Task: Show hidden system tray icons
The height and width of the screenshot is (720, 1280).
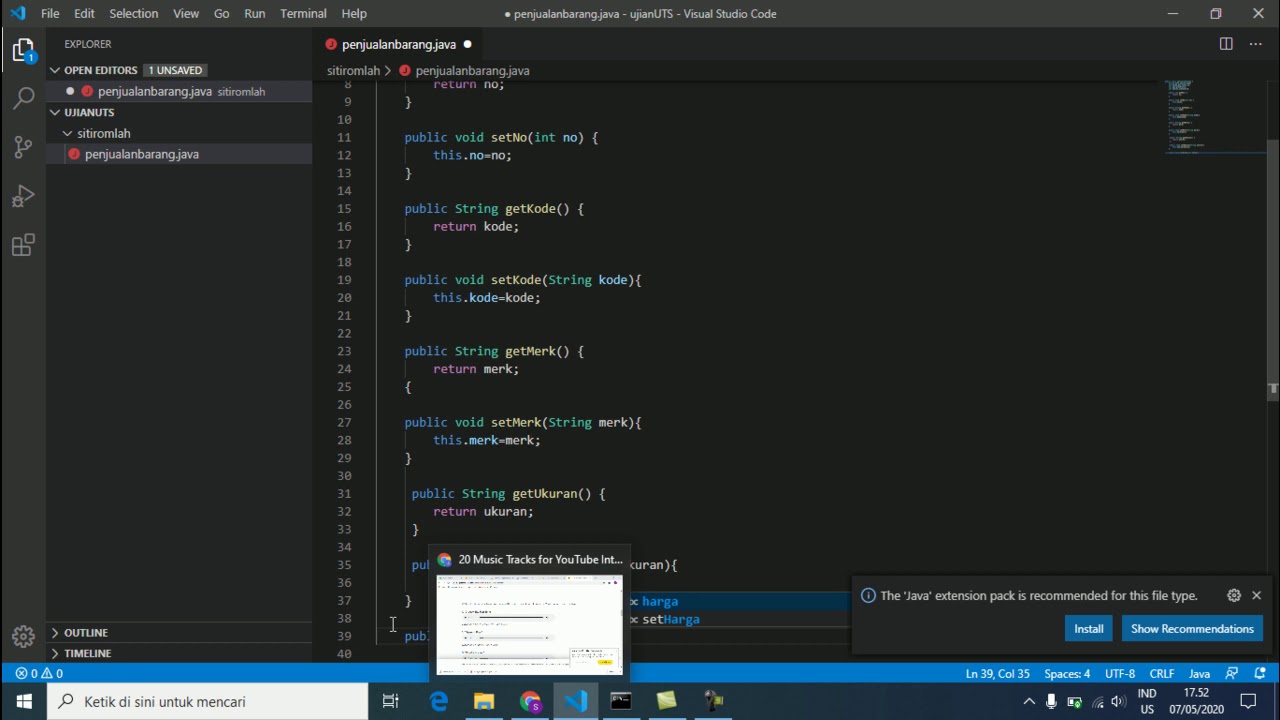Action: pos(1028,702)
